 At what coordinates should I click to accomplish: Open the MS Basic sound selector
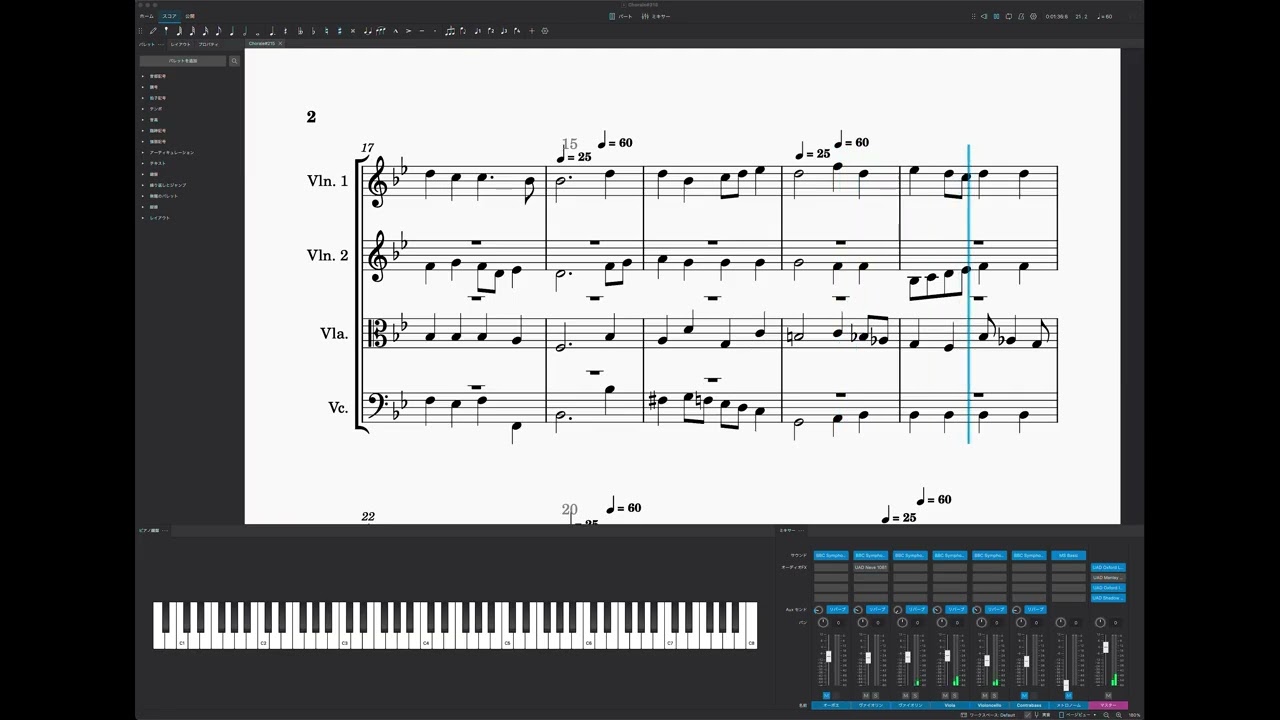coord(1068,555)
